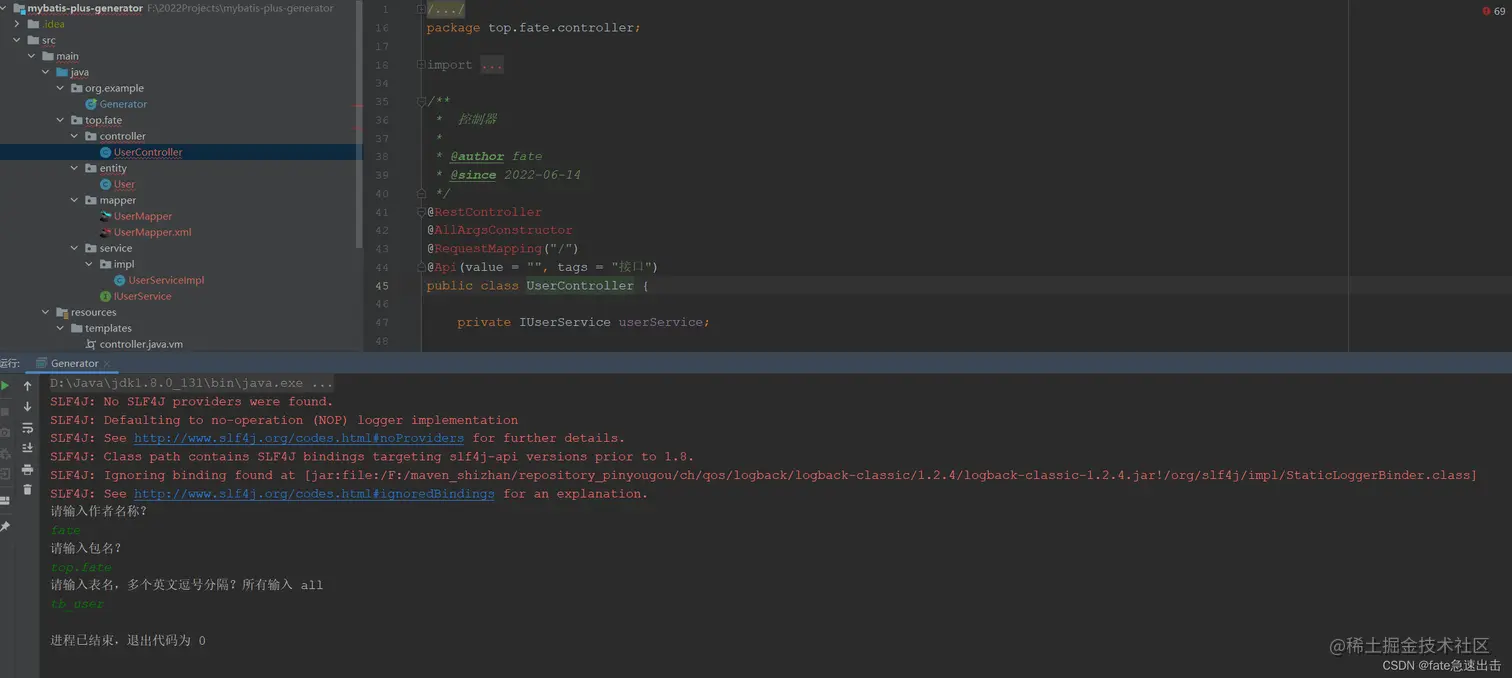The height and width of the screenshot is (678, 1512).
Task: Collapse the service package
Action: (x=75, y=248)
